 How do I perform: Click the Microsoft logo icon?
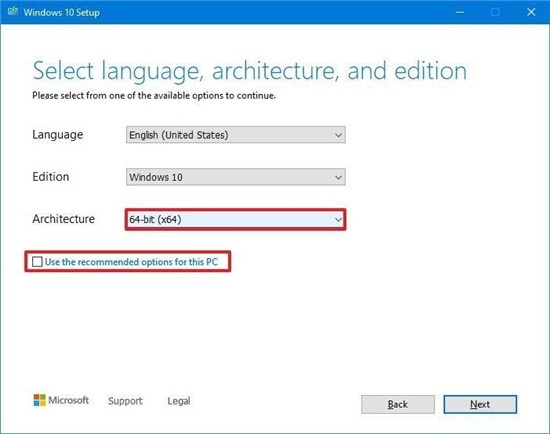pos(39,400)
